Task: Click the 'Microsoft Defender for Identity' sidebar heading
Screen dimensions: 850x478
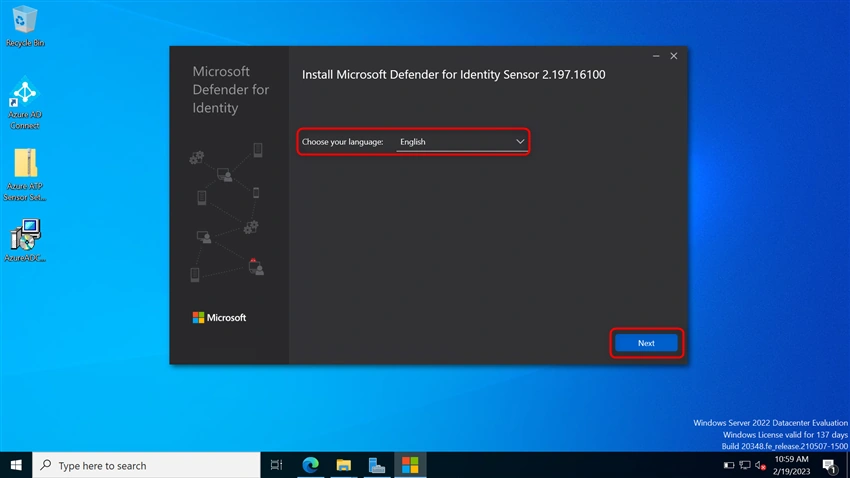Action: tap(230, 89)
